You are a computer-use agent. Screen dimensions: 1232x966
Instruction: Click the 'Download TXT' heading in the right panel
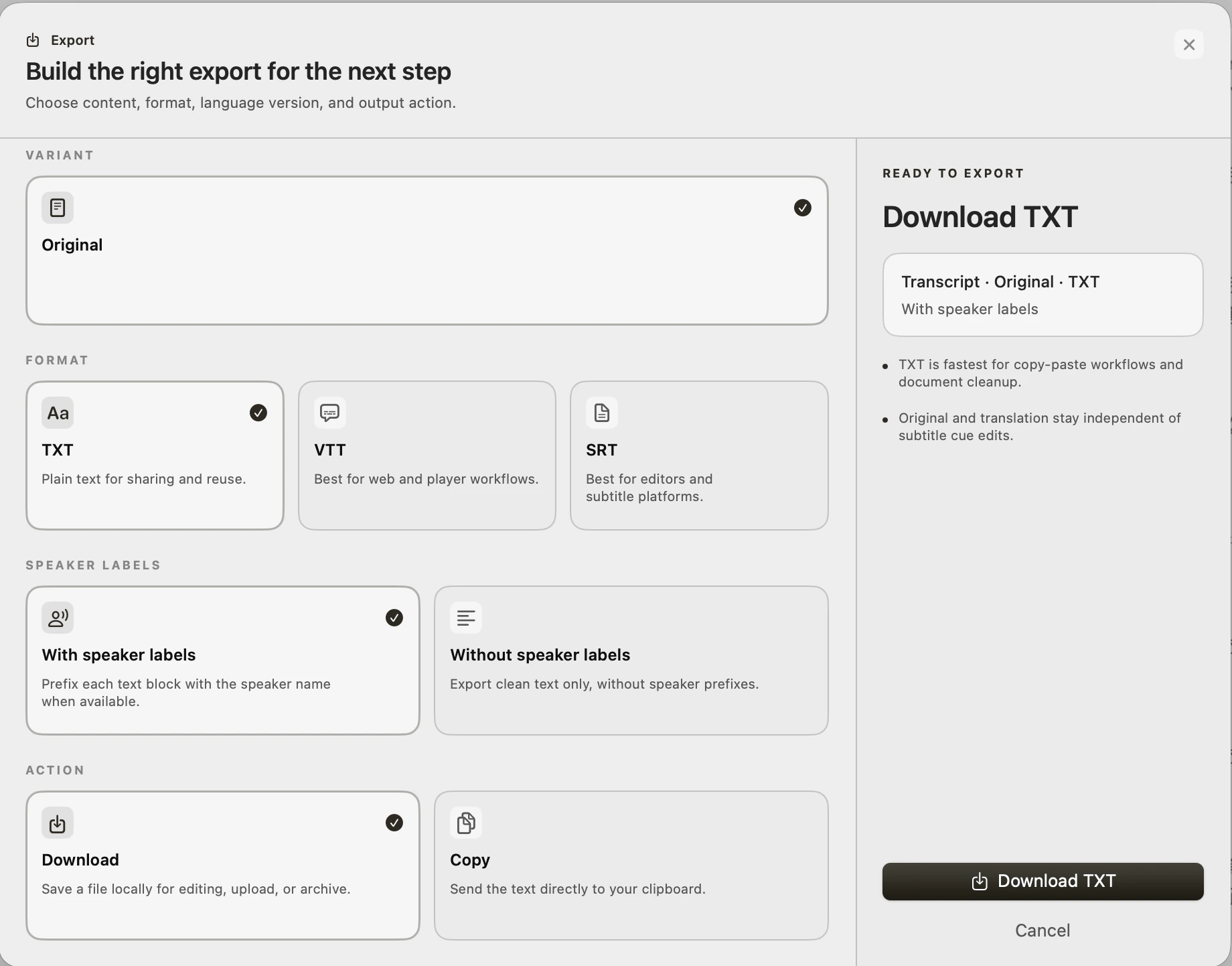pos(980,217)
